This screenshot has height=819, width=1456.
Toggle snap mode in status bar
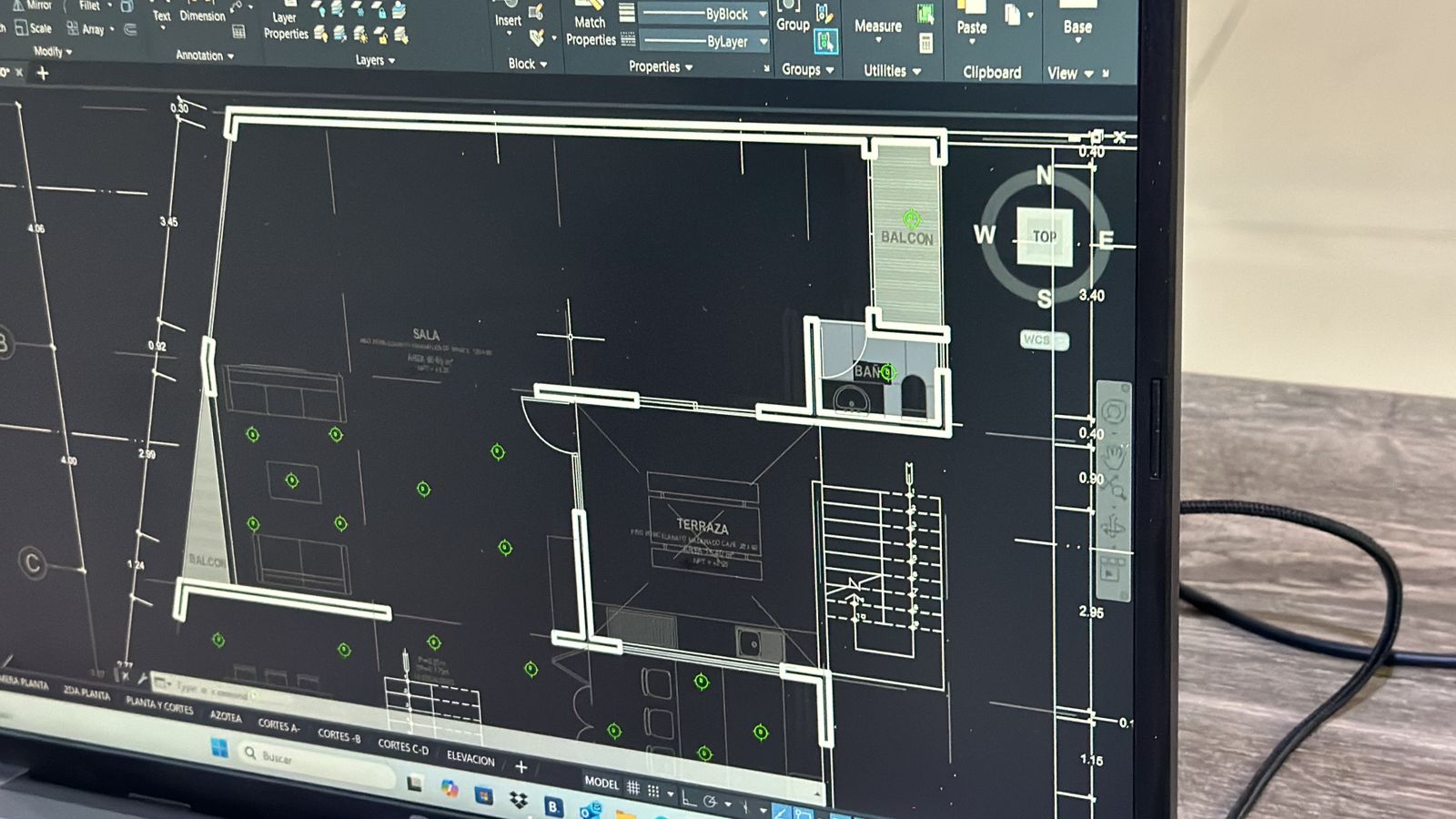coord(653,791)
